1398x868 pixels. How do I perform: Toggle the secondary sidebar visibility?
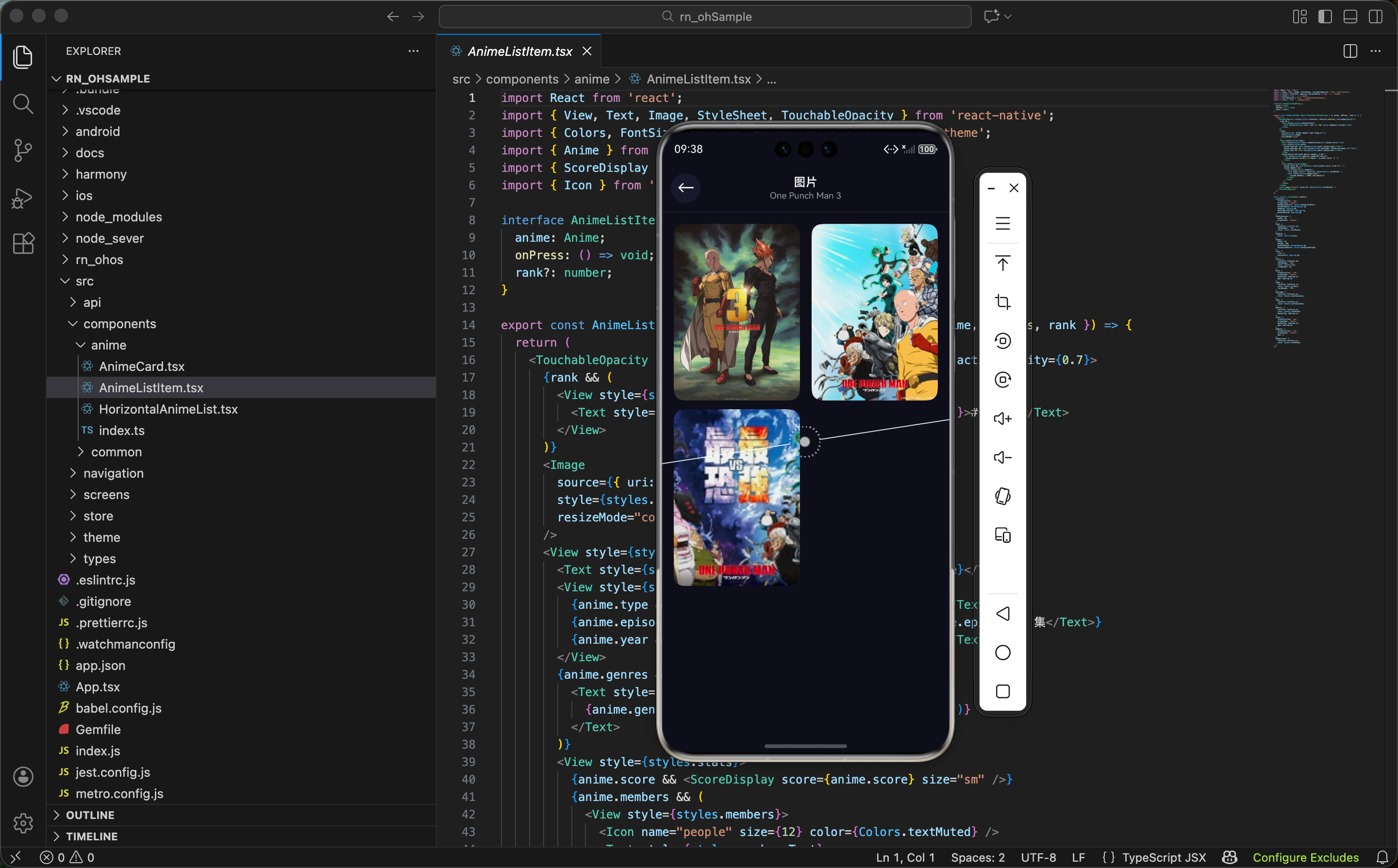click(1375, 17)
